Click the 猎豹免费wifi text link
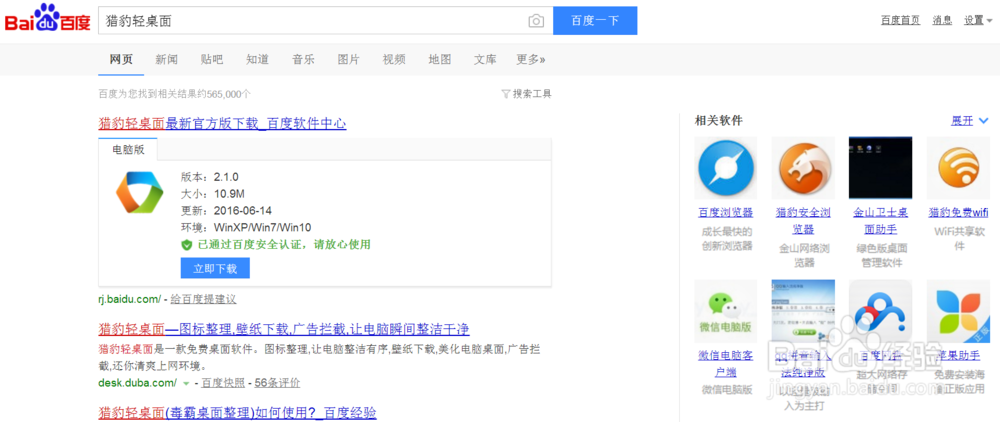This screenshot has height=422, width=1000. point(958,213)
